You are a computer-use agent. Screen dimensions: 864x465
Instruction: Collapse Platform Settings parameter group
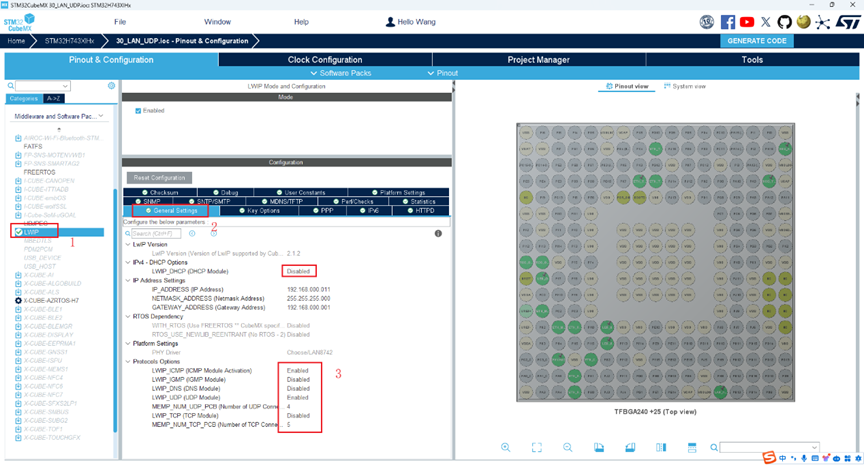pos(128,344)
